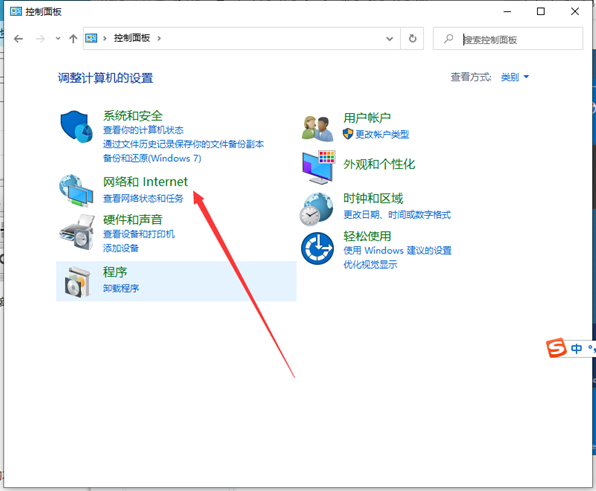
Task: Click the 卸载程序 link
Action: (121, 288)
